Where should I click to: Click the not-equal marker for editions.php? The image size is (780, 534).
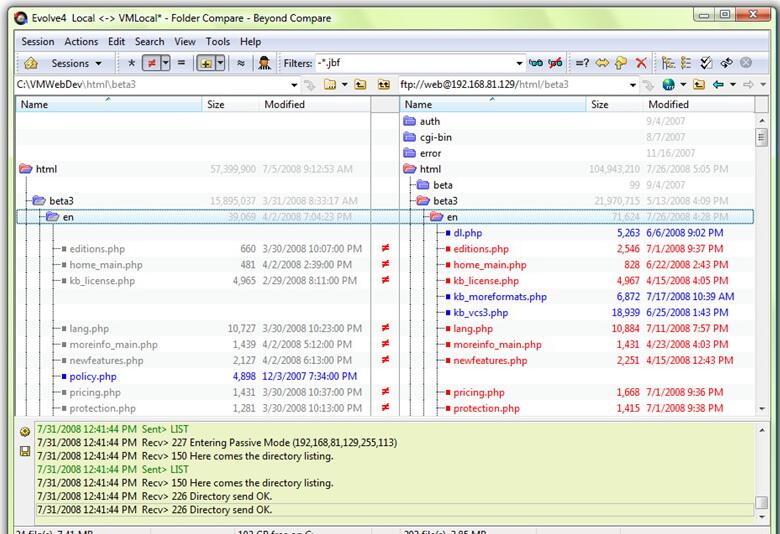[x=385, y=248]
